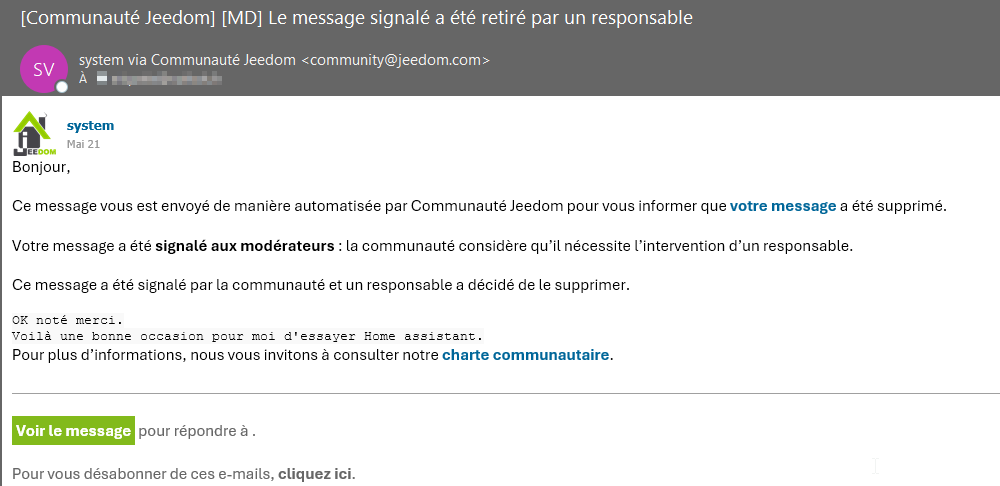Click the quoted 'Home assistant' sentence

[247, 335]
